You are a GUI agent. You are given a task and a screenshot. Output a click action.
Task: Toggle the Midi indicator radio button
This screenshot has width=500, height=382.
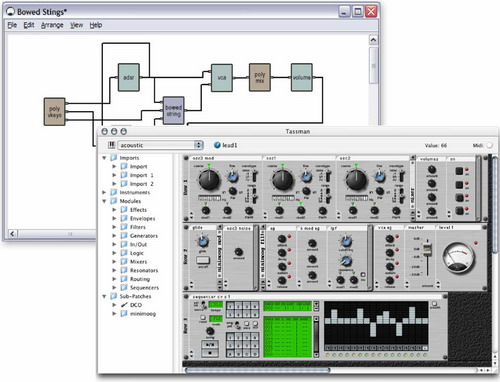click(489, 145)
